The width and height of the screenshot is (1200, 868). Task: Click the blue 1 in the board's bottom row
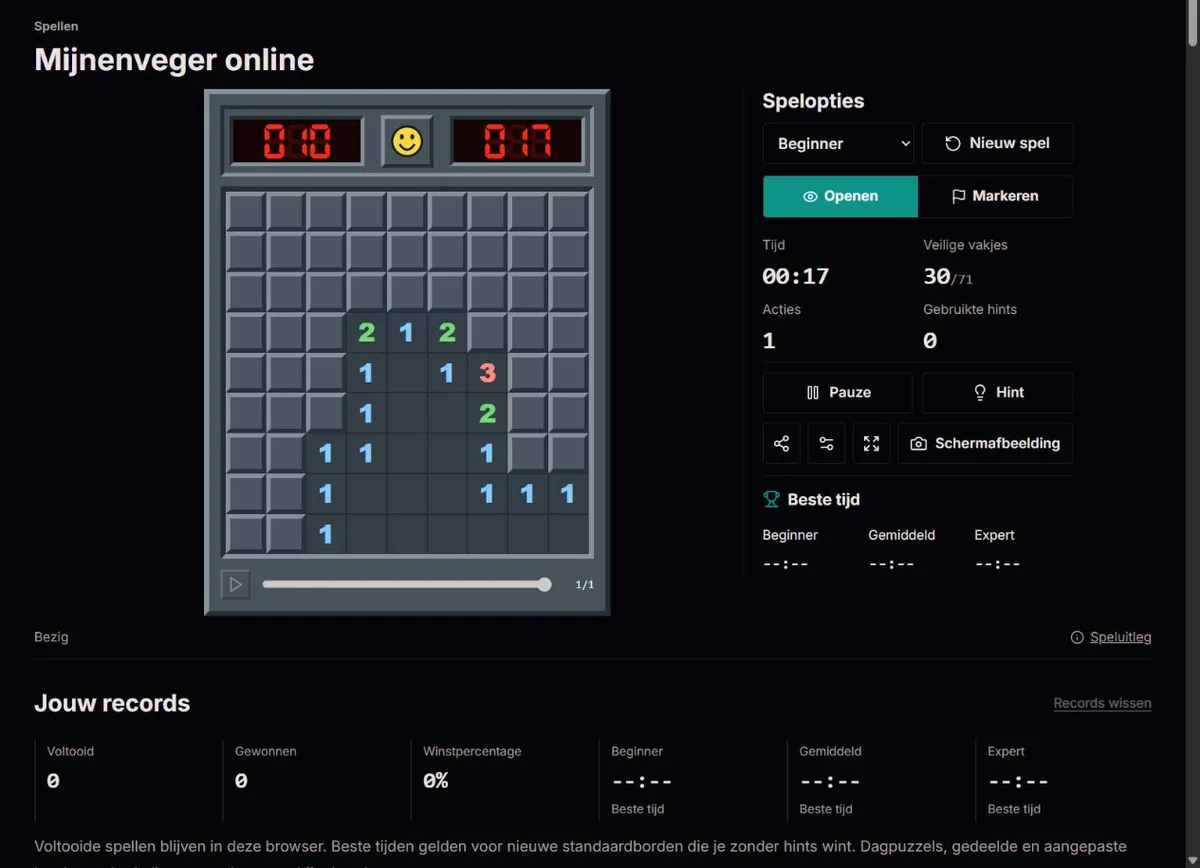pyautogui.click(x=326, y=534)
